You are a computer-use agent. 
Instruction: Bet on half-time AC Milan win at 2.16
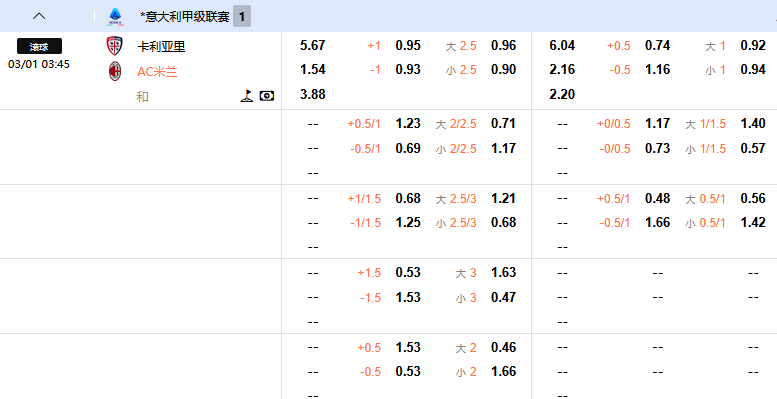tap(562, 70)
